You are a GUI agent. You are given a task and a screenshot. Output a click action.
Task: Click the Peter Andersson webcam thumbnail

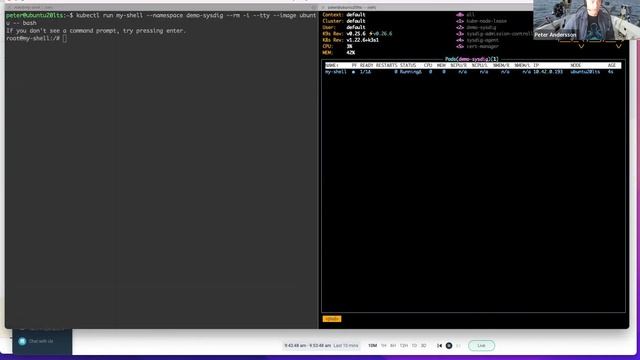coord(587,20)
